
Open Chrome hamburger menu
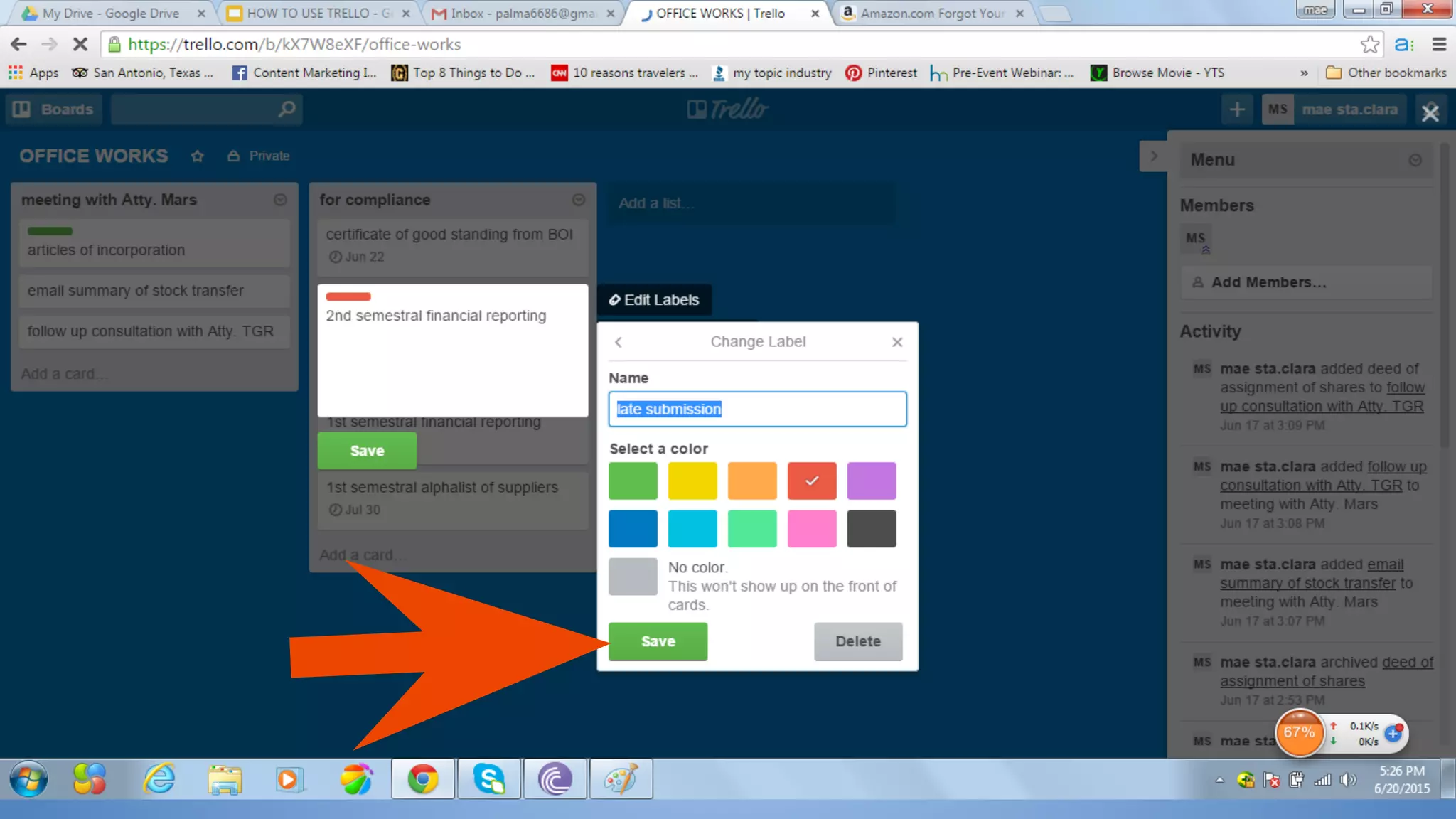tap(1439, 44)
